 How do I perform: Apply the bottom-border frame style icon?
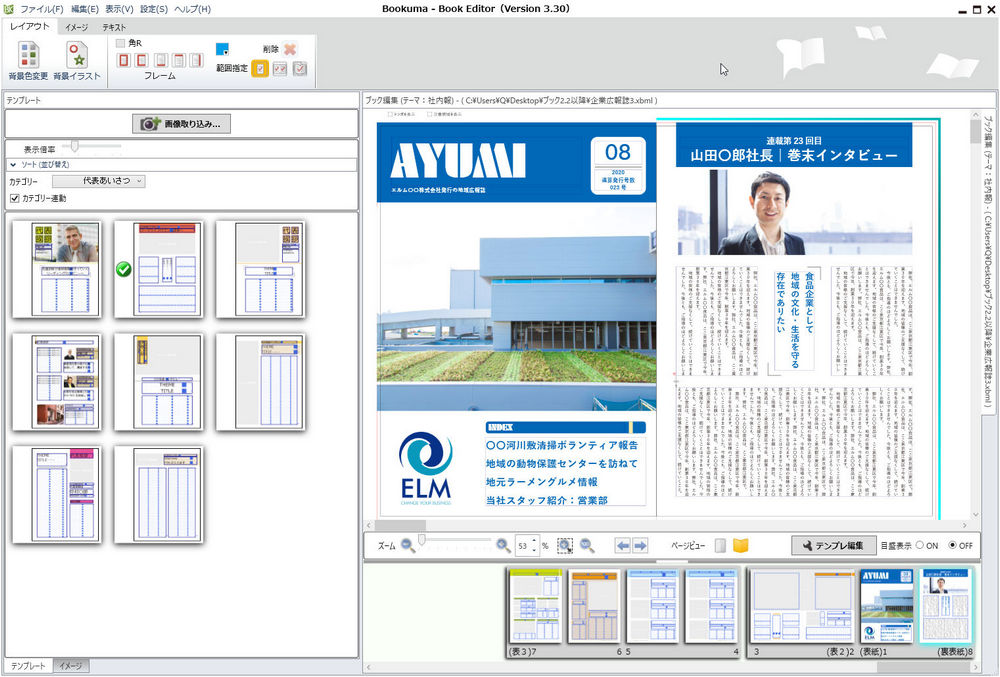point(161,61)
